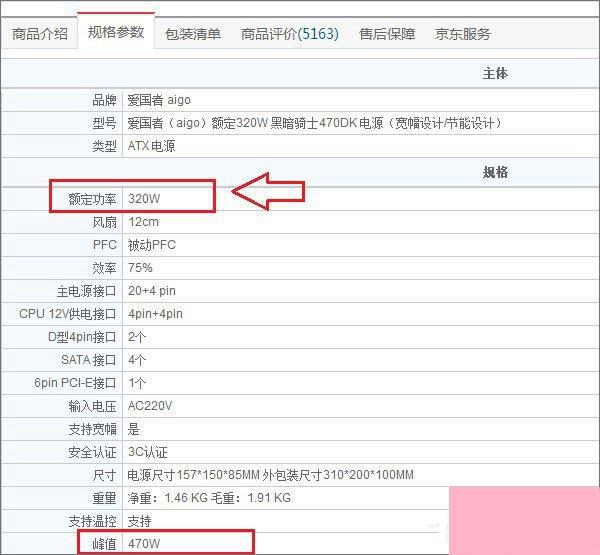The height and width of the screenshot is (555, 600).
Task: Select the 主电源接口 label
Action: (x=86, y=291)
